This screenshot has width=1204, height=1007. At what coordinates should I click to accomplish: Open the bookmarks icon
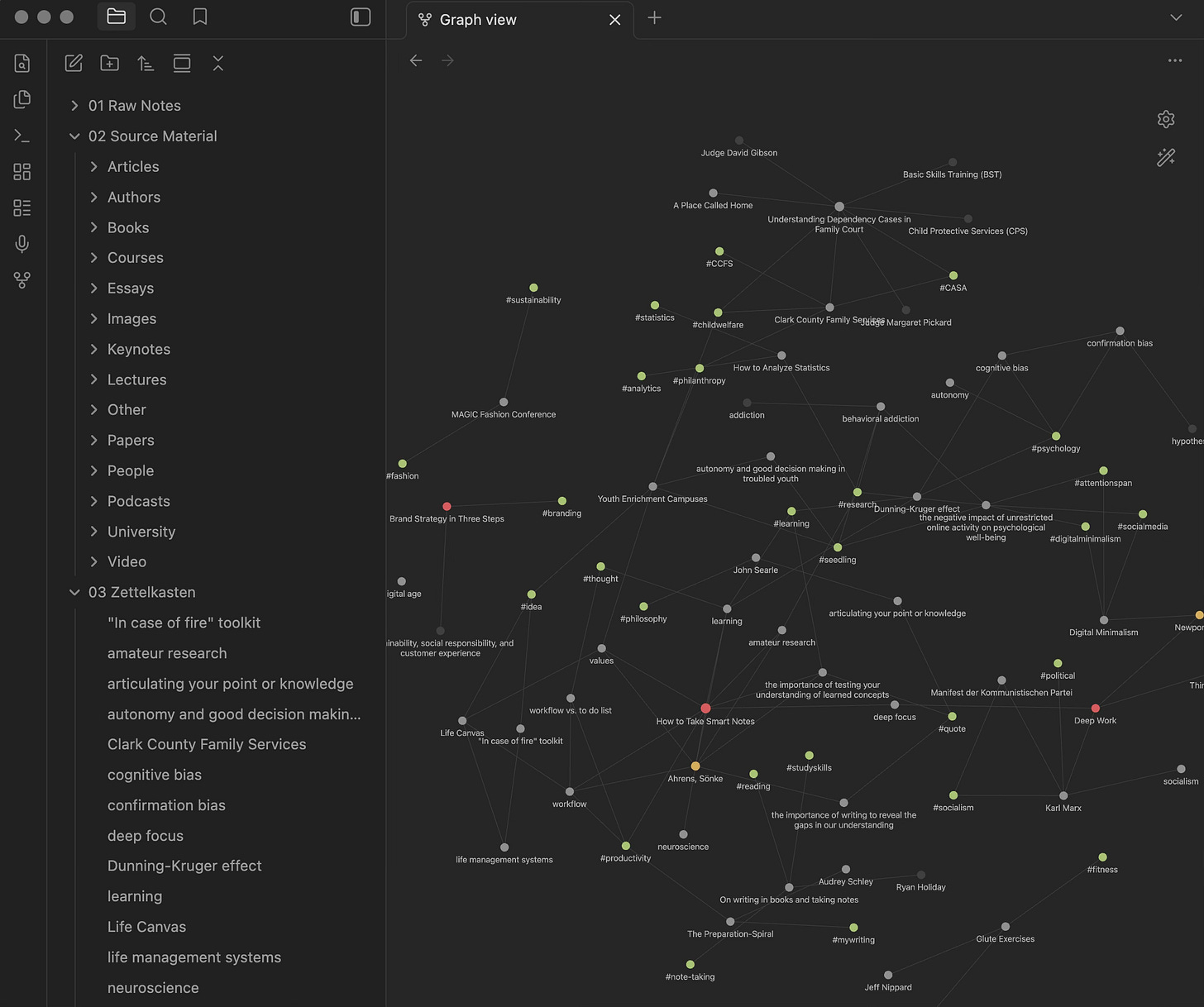tap(199, 17)
